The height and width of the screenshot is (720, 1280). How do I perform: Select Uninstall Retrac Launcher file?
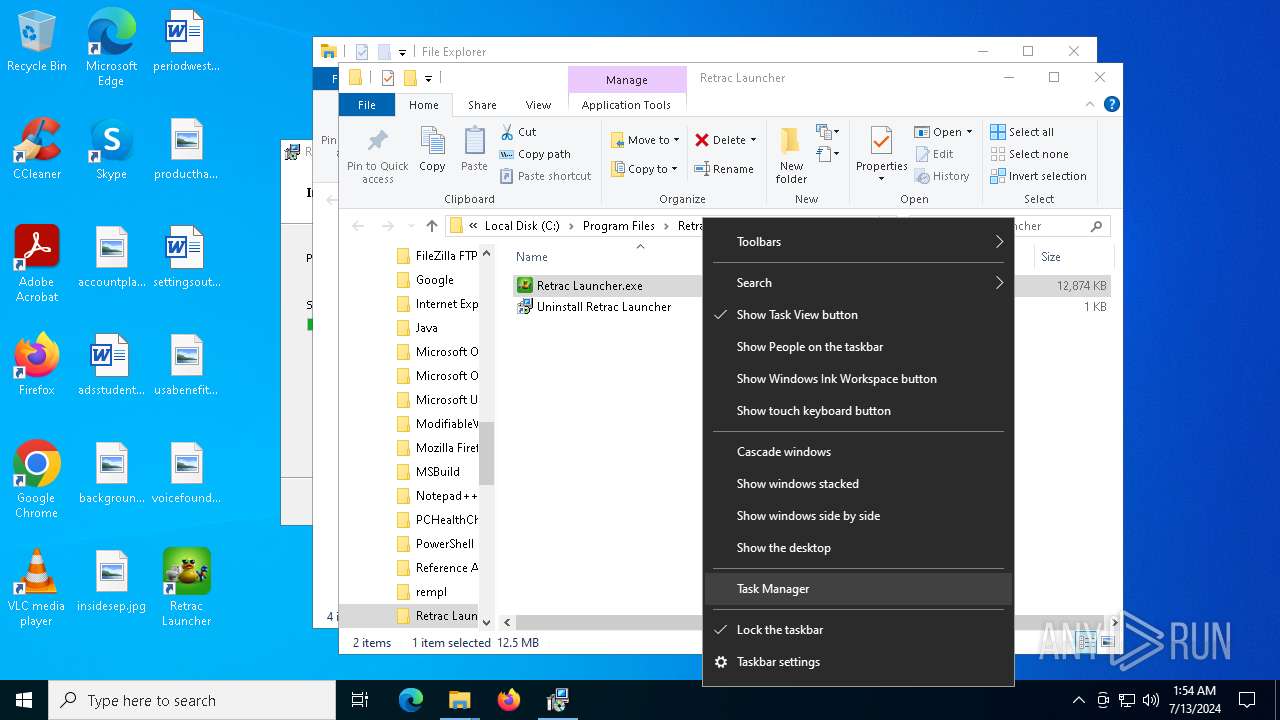pos(594,307)
